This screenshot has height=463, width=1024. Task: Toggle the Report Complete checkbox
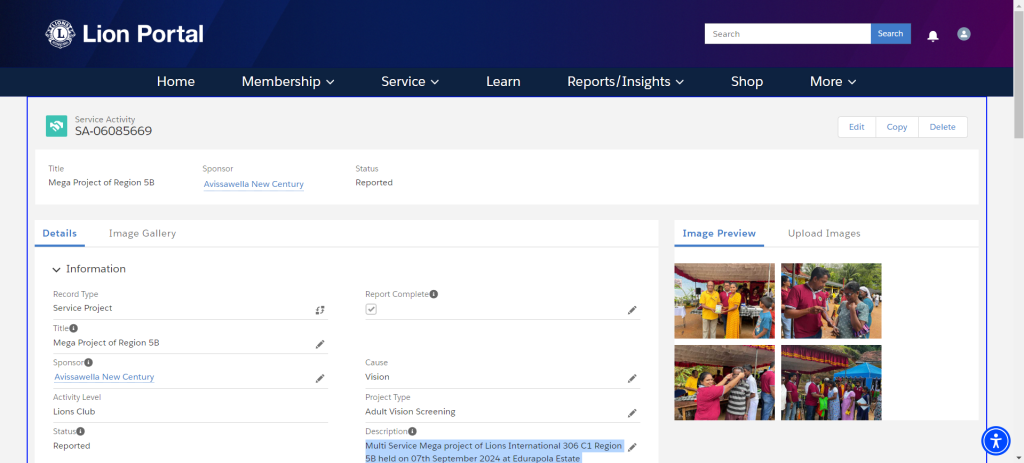(x=371, y=309)
